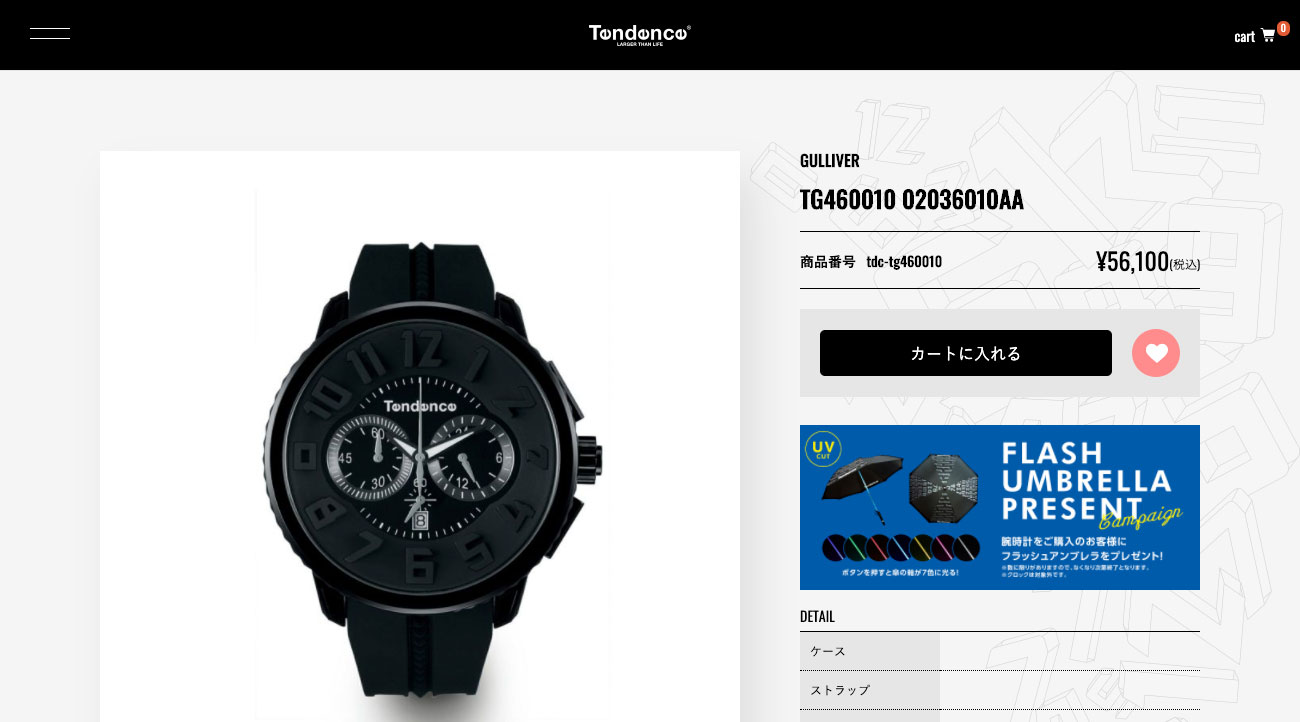
Task: Open the Flash Umbrella Present banner
Action: pyautogui.click(x=1000, y=507)
